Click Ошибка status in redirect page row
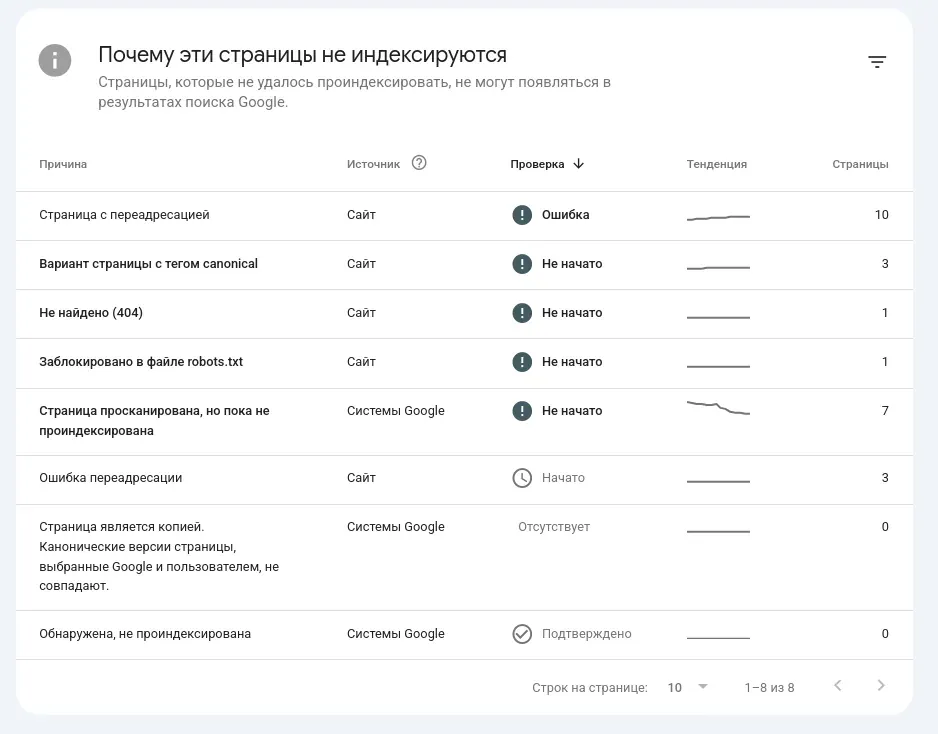Viewport: 938px width, 734px height. click(x=565, y=215)
